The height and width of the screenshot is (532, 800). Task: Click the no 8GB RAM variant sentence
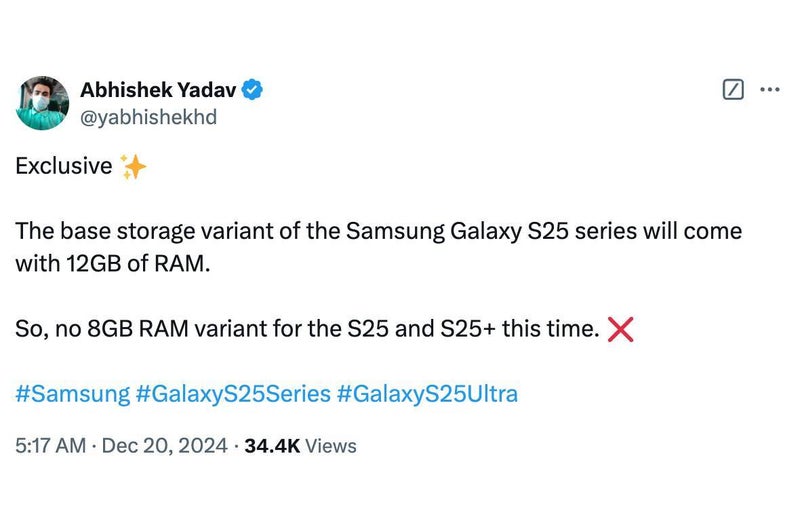click(x=300, y=329)
